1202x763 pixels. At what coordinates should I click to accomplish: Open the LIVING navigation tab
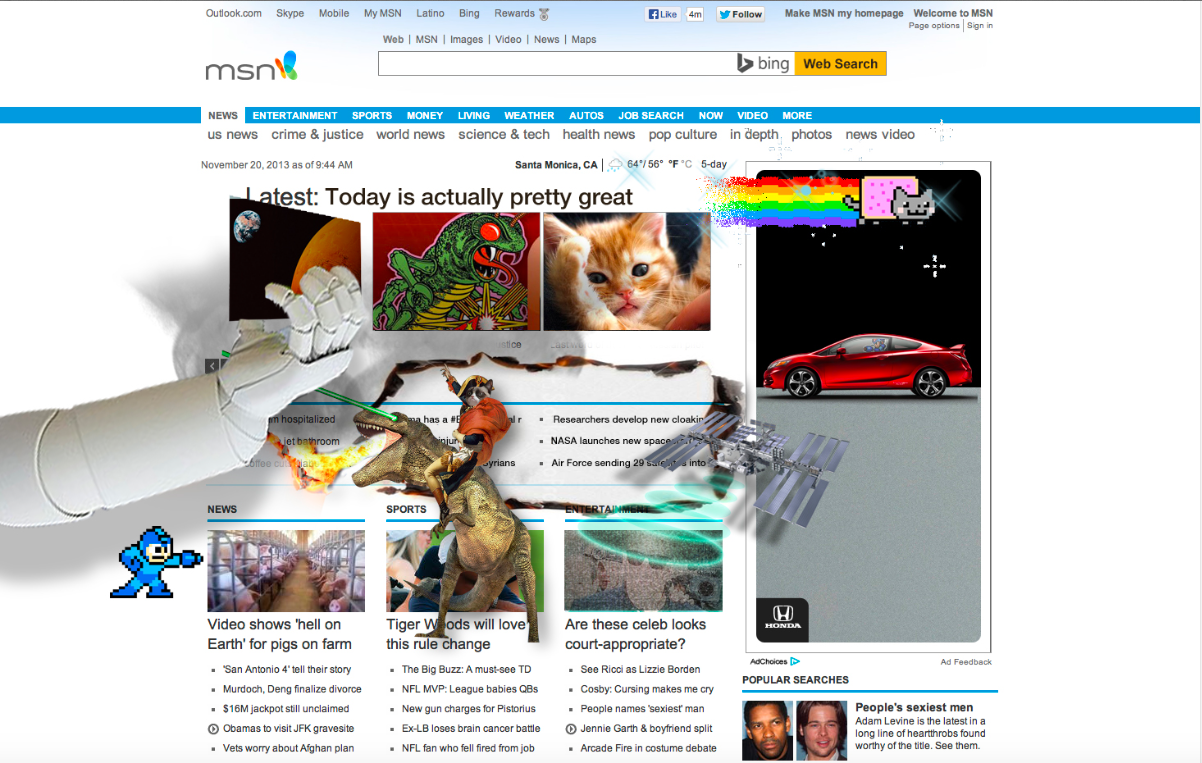[x=474, y=115]
